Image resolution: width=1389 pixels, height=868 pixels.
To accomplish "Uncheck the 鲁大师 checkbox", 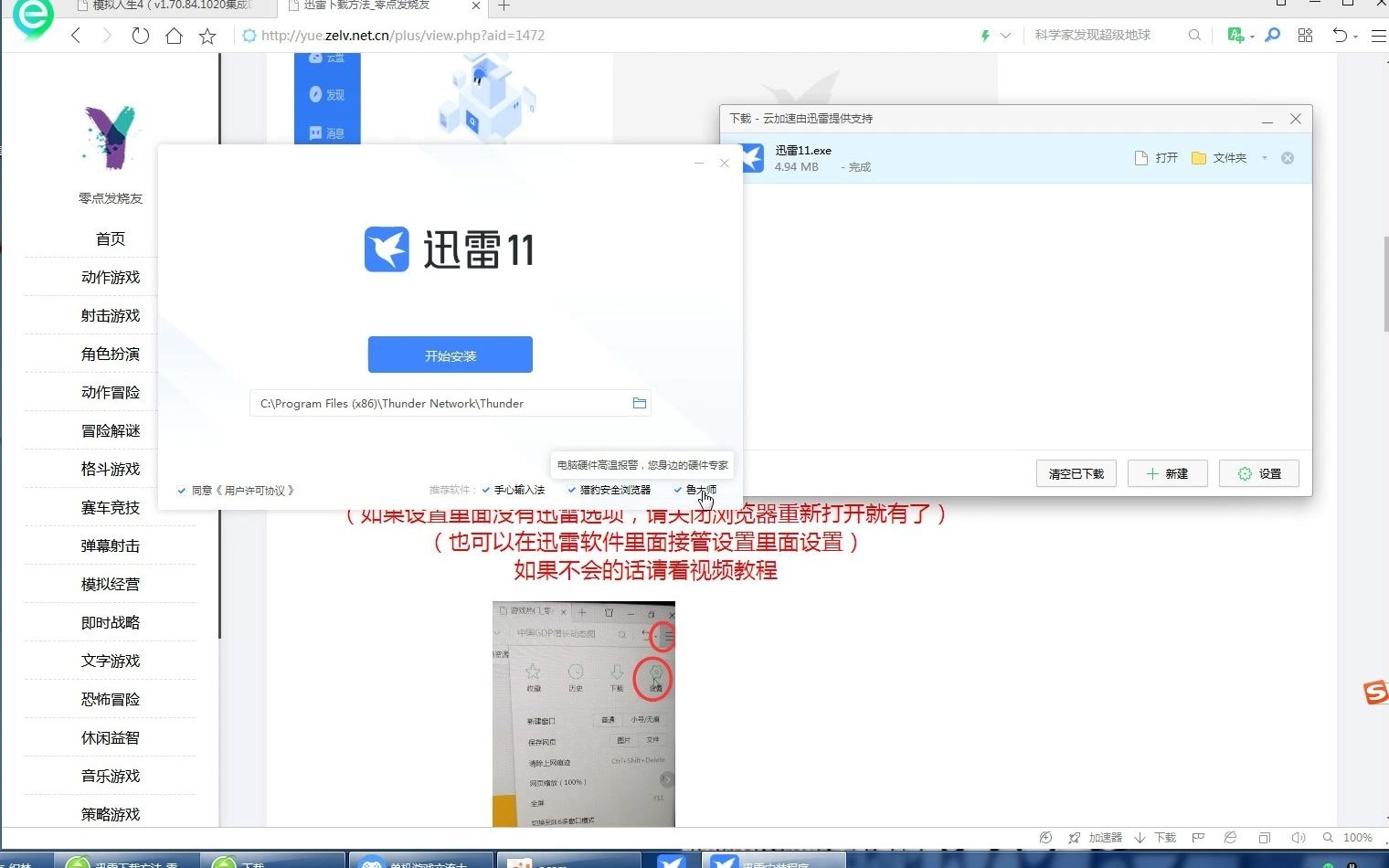I will click(678, 490).
